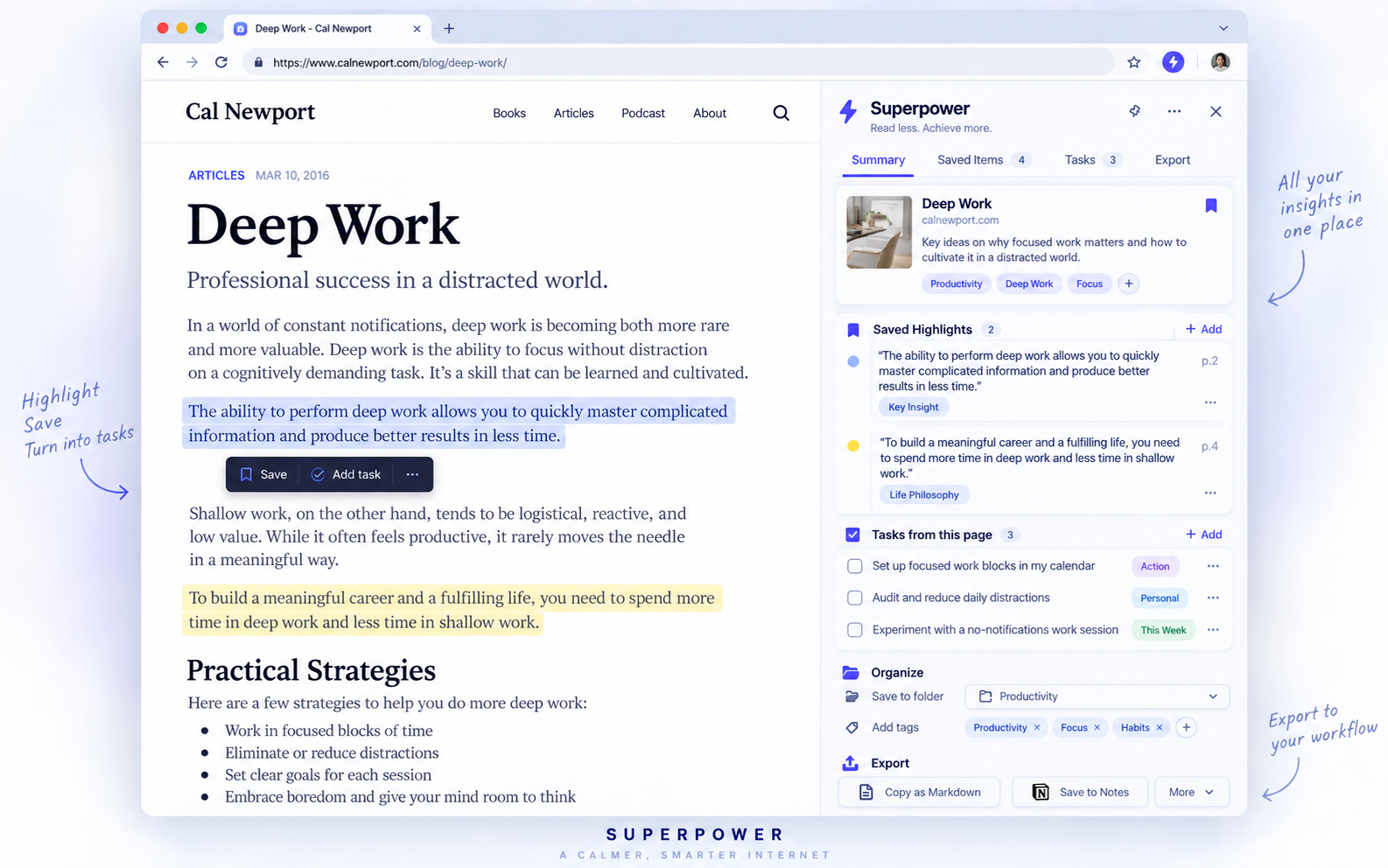Click Add task in the highlight popup
This screenshot has height=868, width=1388.
pyautogui.click(x=346, y=474)
